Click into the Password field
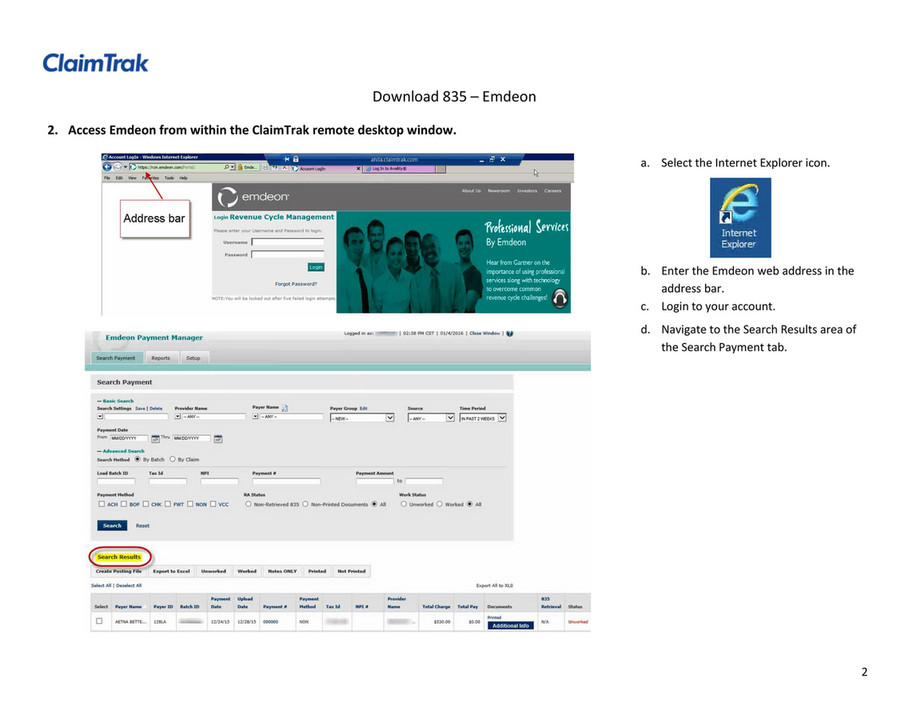 (288, 254)
